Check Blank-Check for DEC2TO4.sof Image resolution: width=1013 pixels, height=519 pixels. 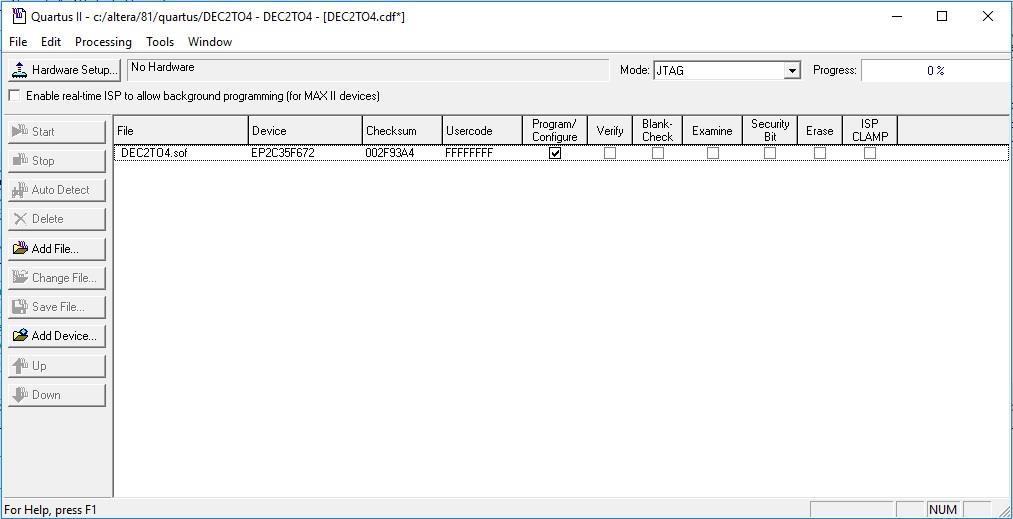click(658, 153)
